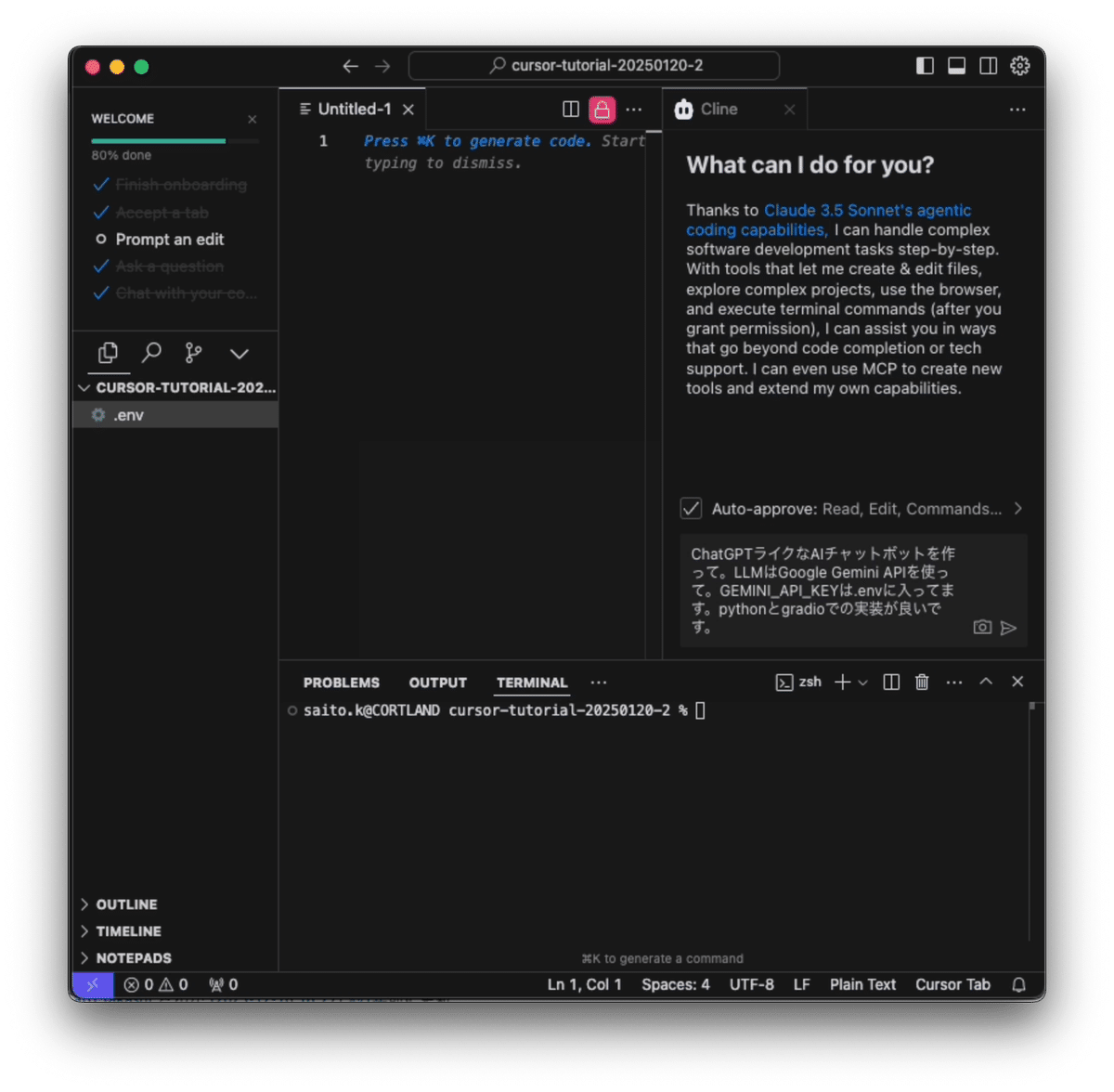
Task: Open the .env file
Action: point(175,415)
